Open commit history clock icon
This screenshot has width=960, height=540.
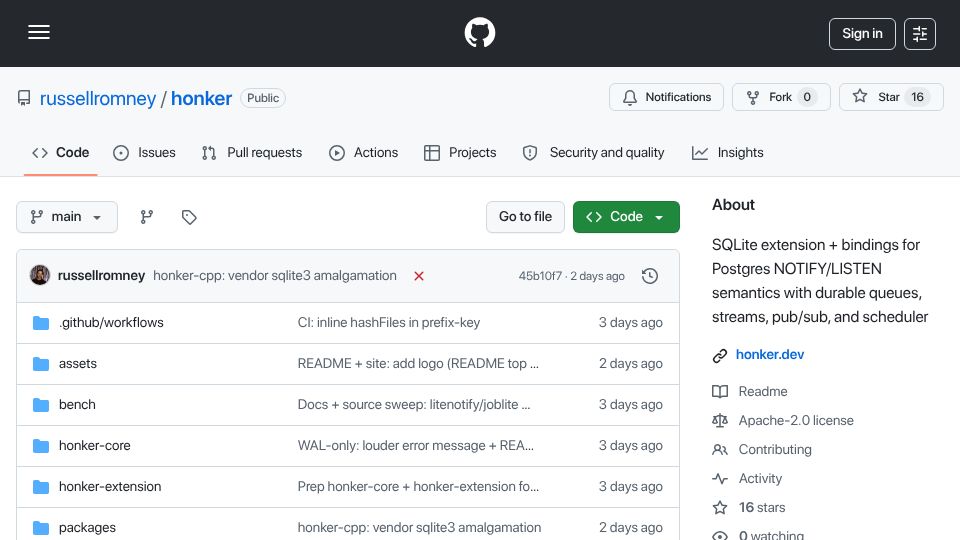(650, 276)
